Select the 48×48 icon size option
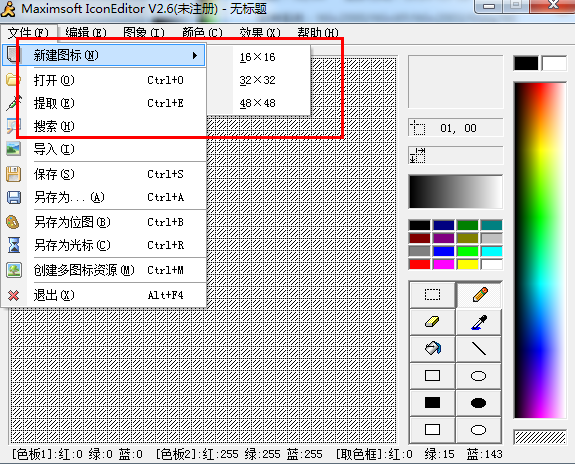The width and height of the screenshot is (575, 464). coord(257,103)
